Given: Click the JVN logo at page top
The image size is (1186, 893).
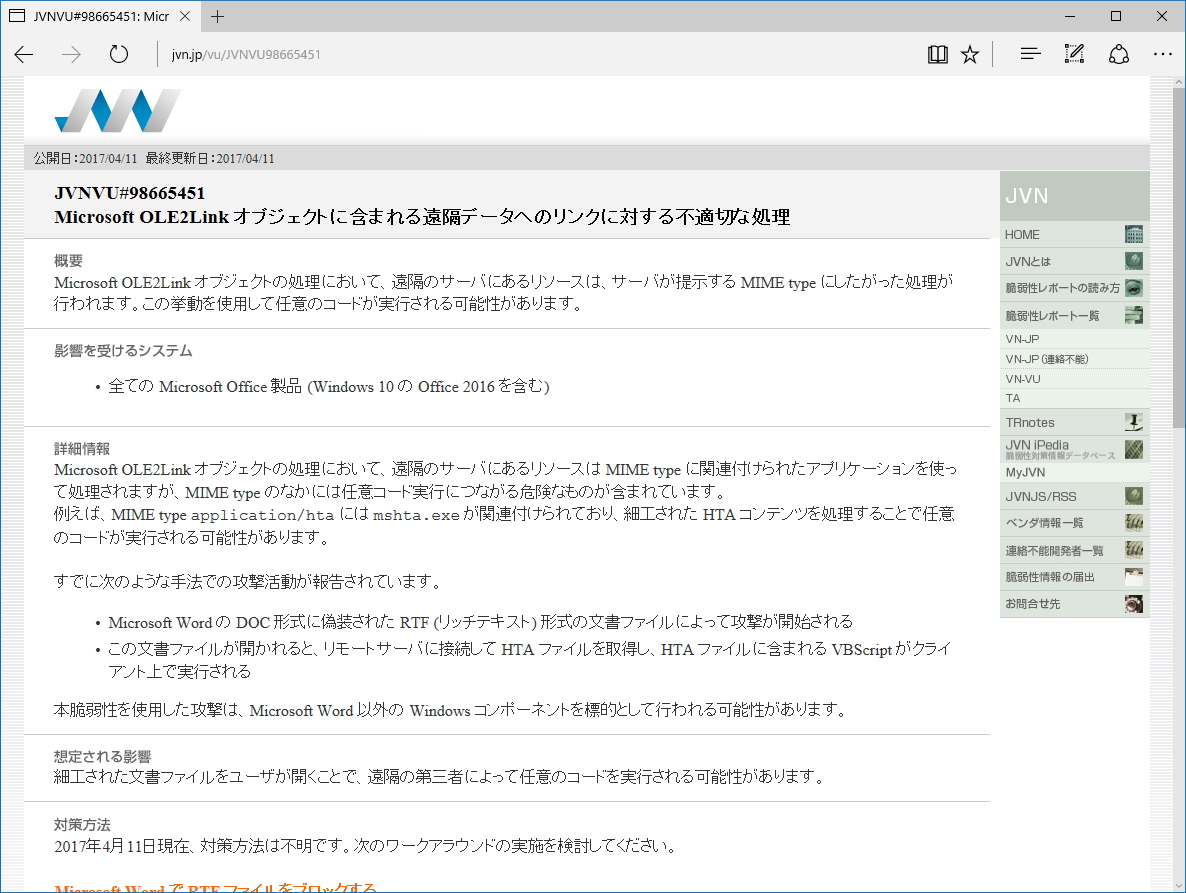Looking at the screenshot, I should pos(117,110).
